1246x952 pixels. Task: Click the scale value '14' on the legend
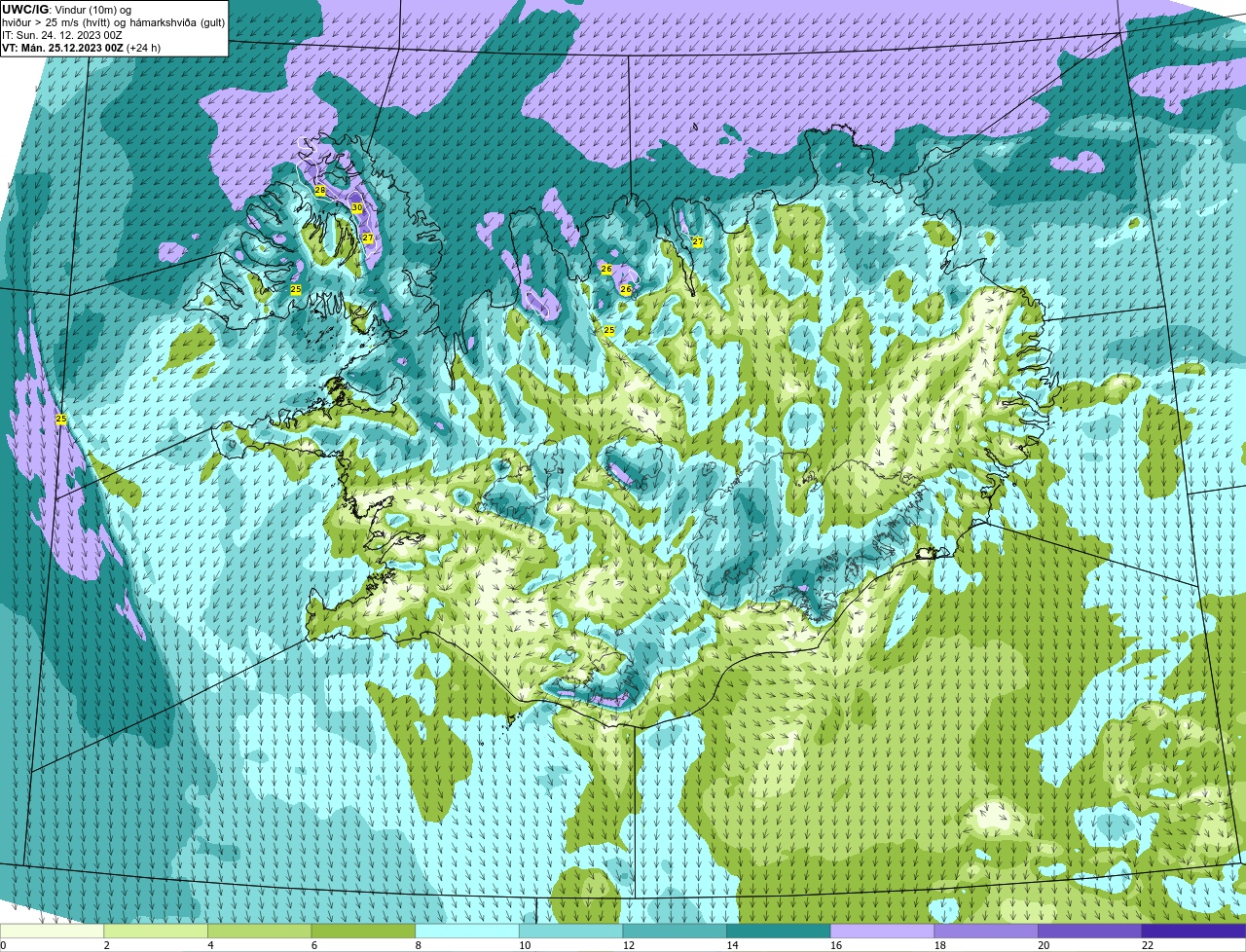[732, 945]
